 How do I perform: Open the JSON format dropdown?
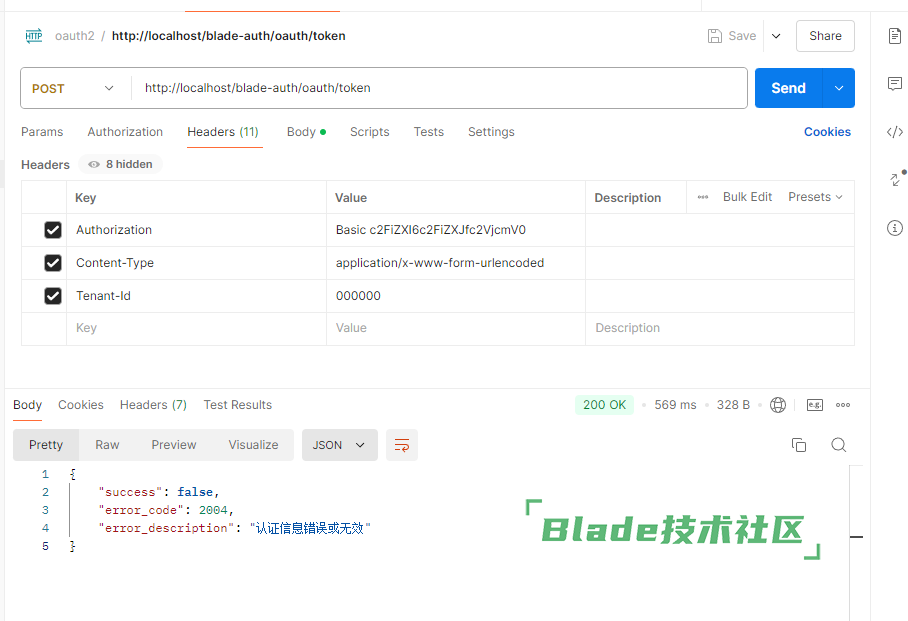click(340, 445)
